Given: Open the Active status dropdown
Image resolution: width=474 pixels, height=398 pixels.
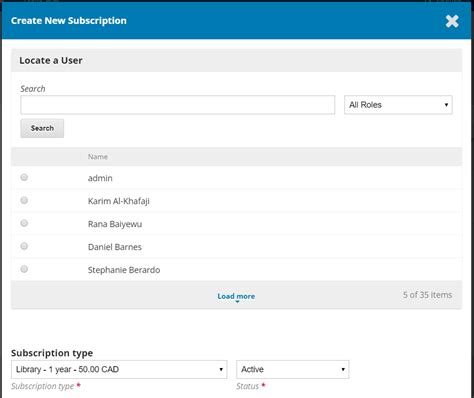Looking at the screenshot, I should click(x=293, y=369).
